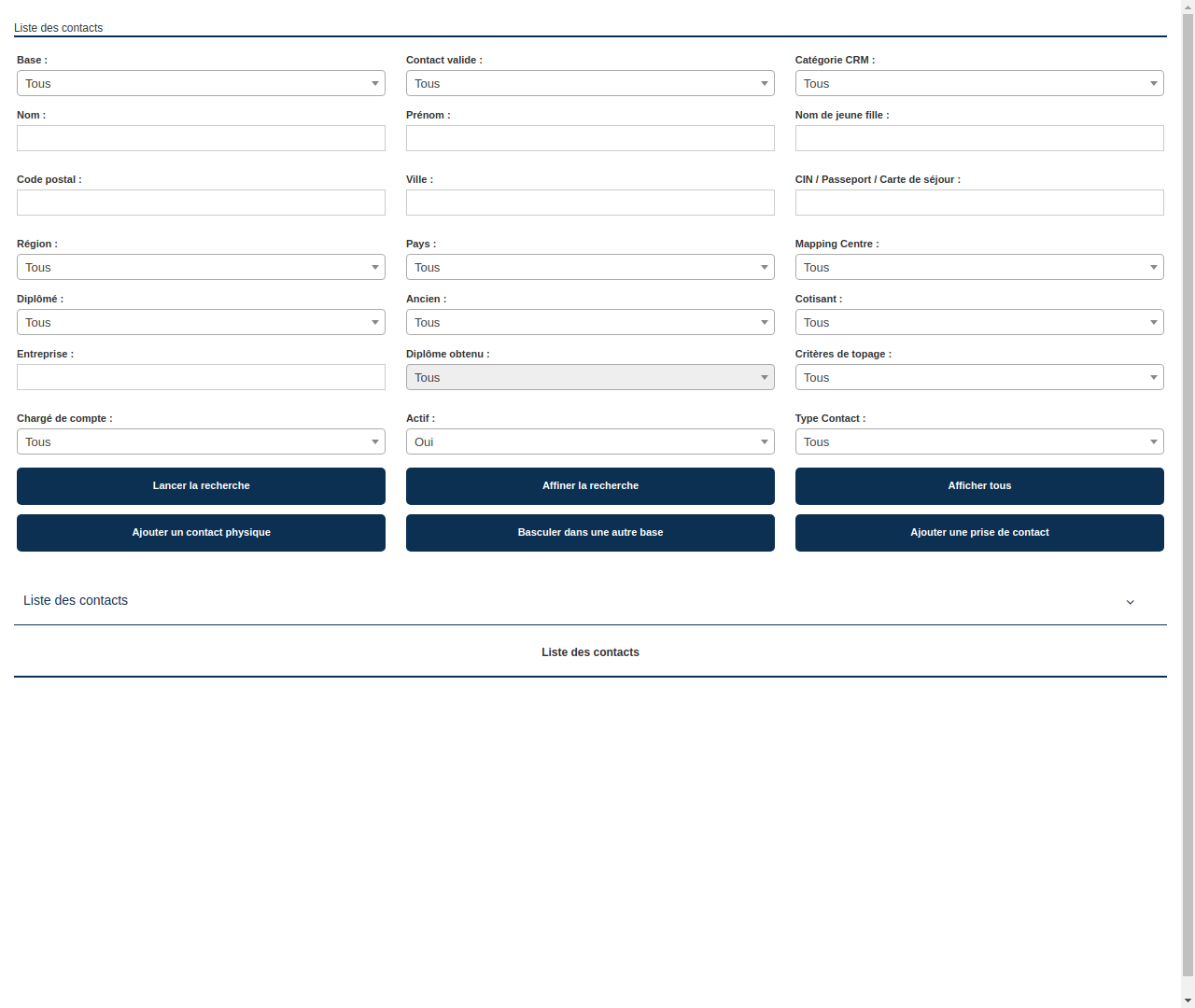Screen dimensions: 1195x1008
Task: Collapse the Liste des contacts section
Action: 1130,602
